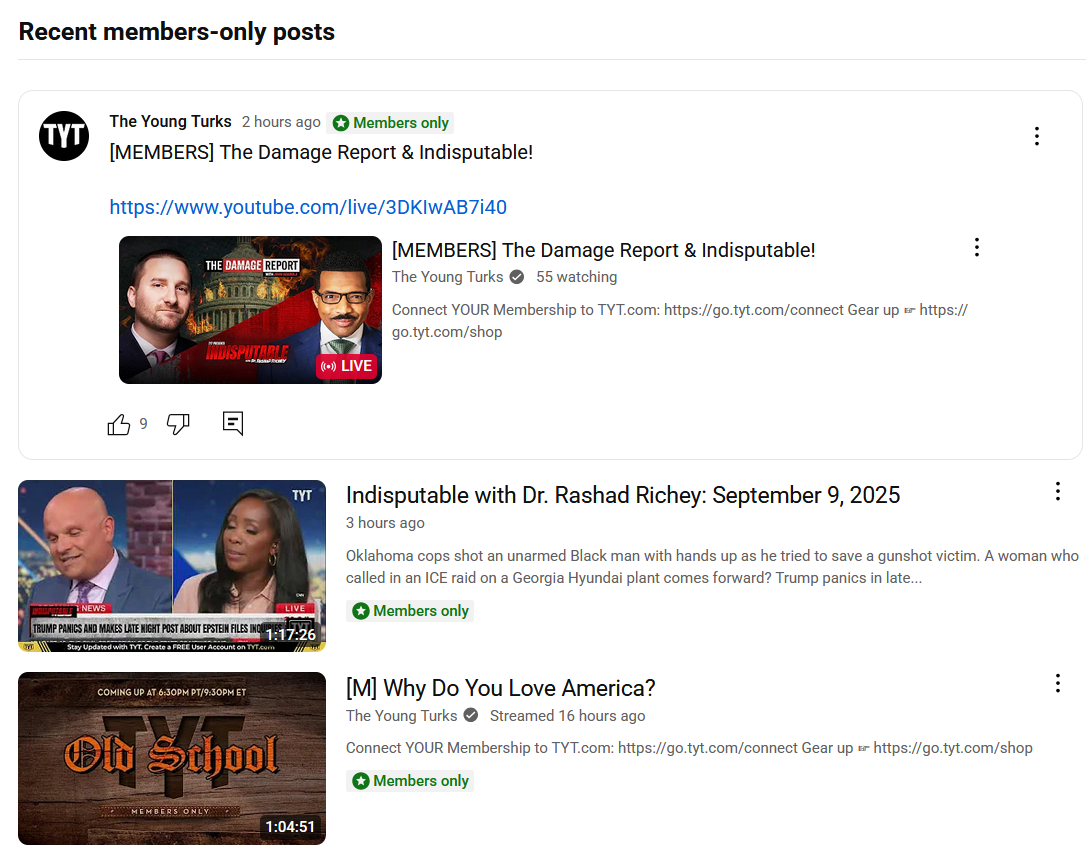Click the like count 9
Screen dimensions: 1086x845
143,424
